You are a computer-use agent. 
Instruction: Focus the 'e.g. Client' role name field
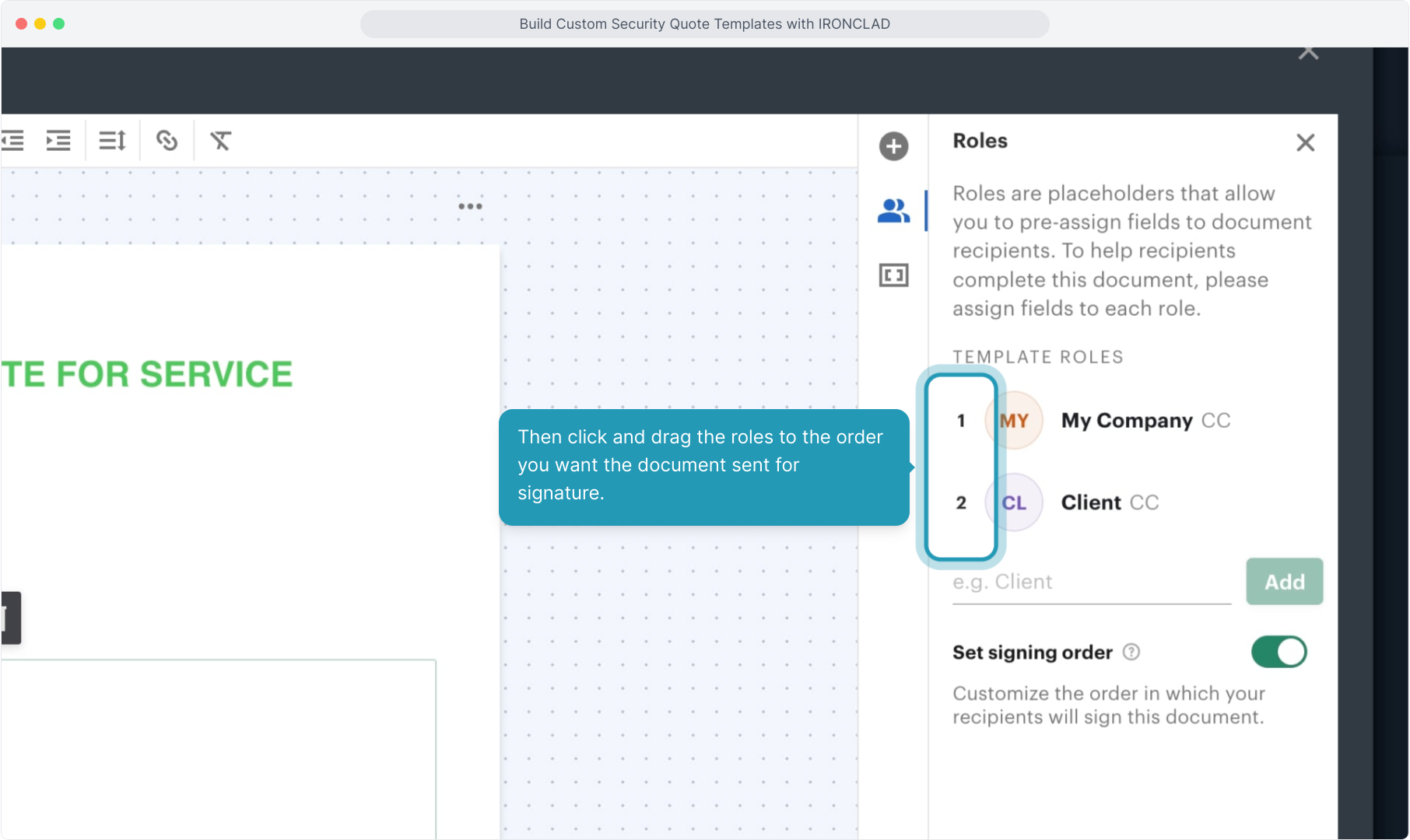tap(1091, 582)
